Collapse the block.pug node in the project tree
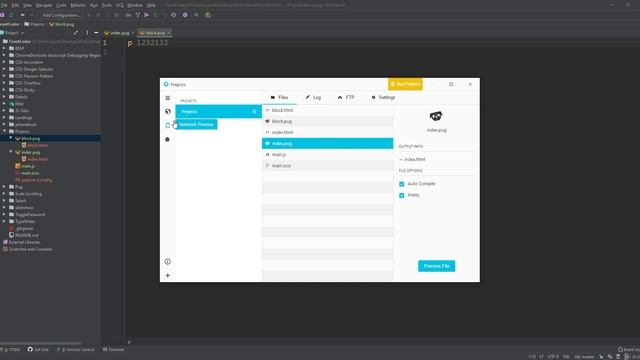640x360 pixels. [11, 138]
